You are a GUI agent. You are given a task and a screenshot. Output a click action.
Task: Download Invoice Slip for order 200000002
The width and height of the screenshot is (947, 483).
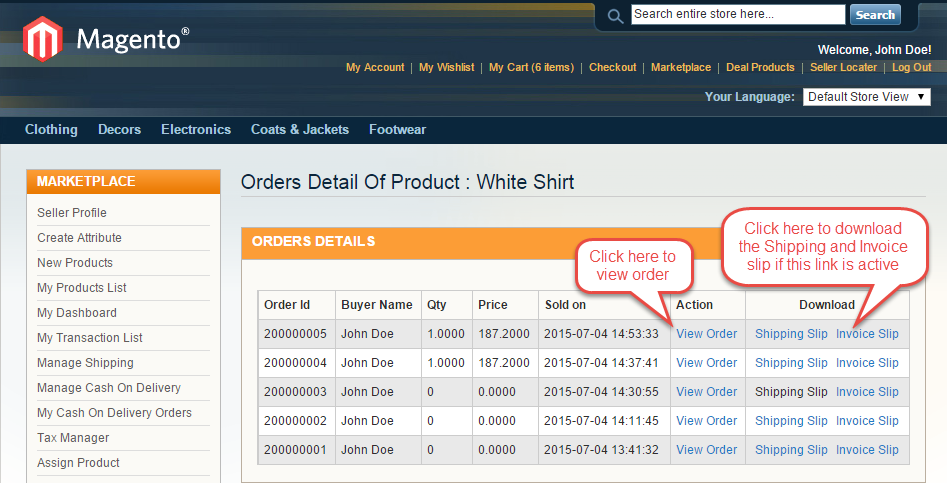tap(867, 421)
